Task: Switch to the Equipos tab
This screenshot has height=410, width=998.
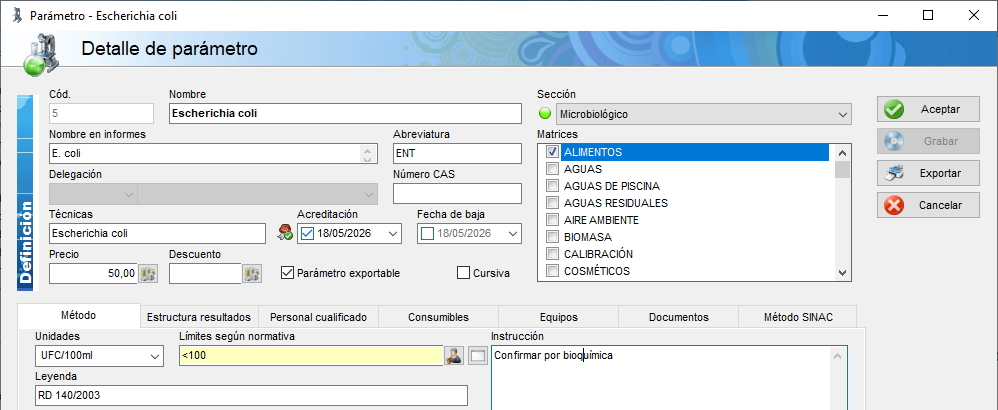Action: pyautogui.click(x=558, y=317)
